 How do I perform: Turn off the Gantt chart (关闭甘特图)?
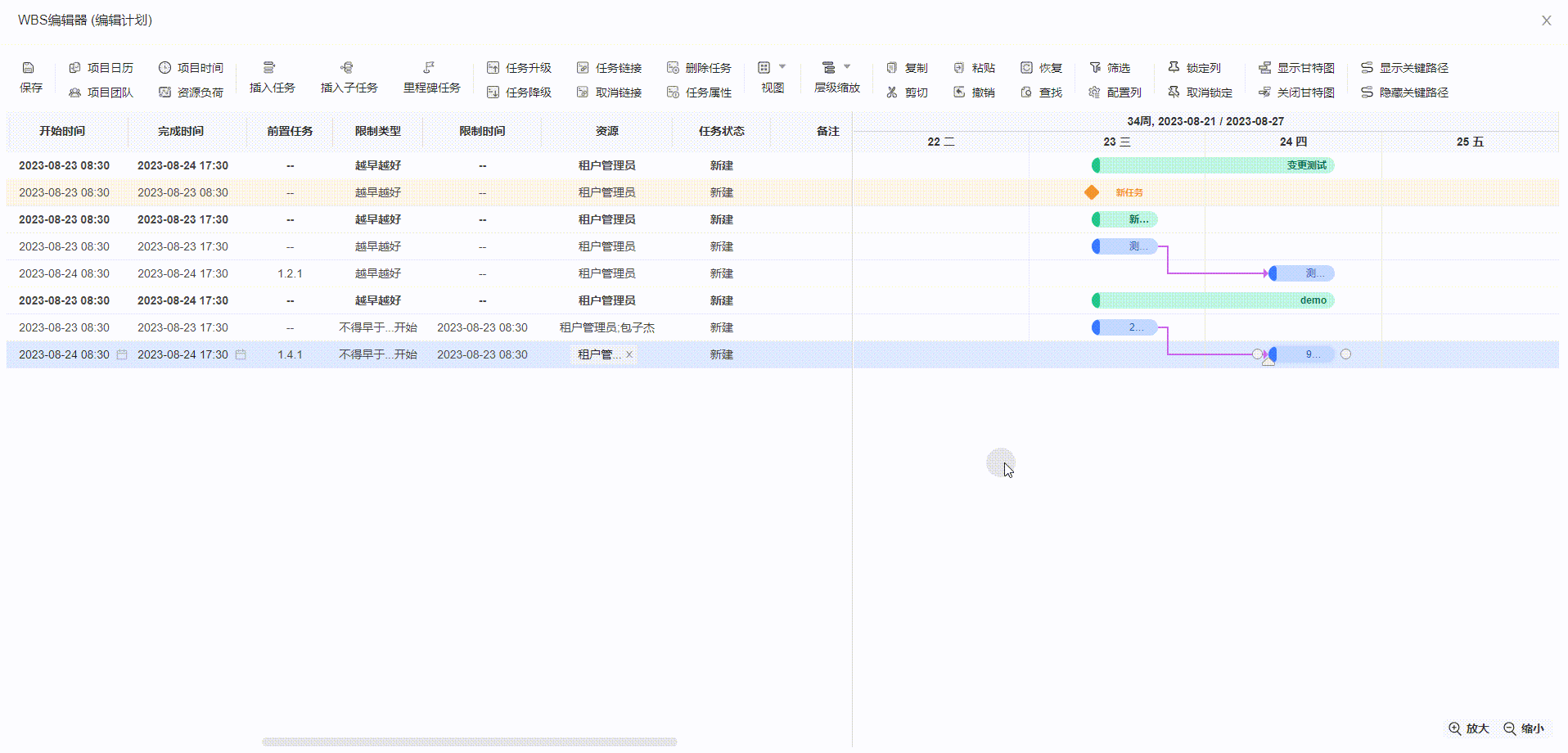1296,92
